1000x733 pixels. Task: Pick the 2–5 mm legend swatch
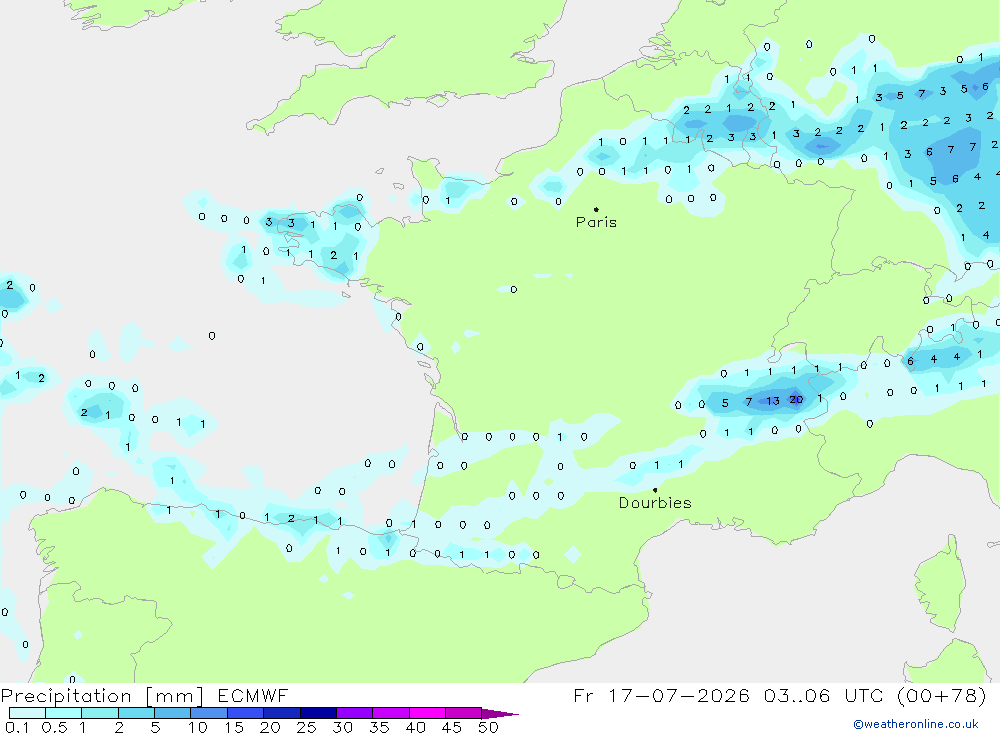tap(136, 713)
